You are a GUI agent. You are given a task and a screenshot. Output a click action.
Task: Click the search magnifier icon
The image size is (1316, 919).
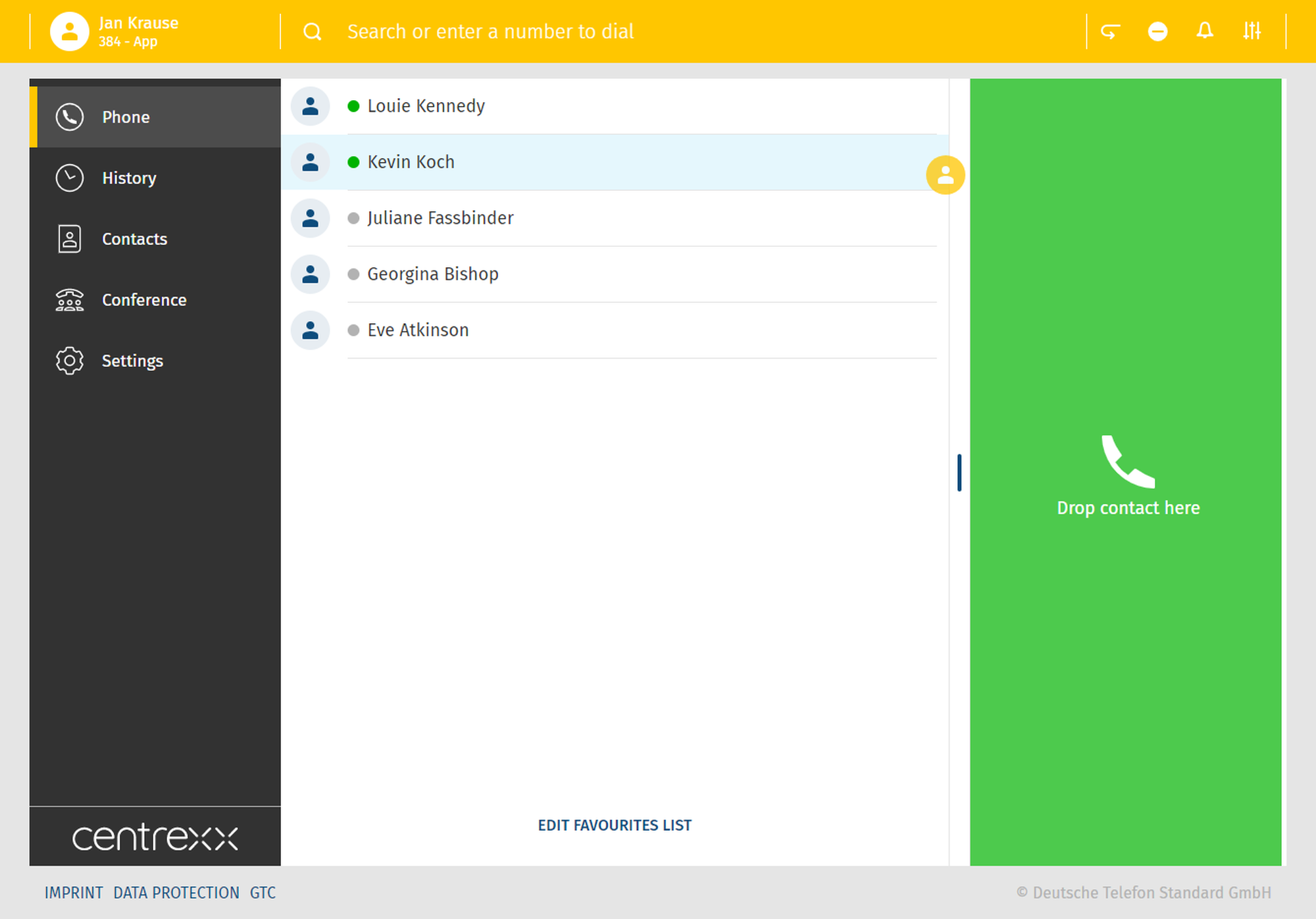coord(313,32)
